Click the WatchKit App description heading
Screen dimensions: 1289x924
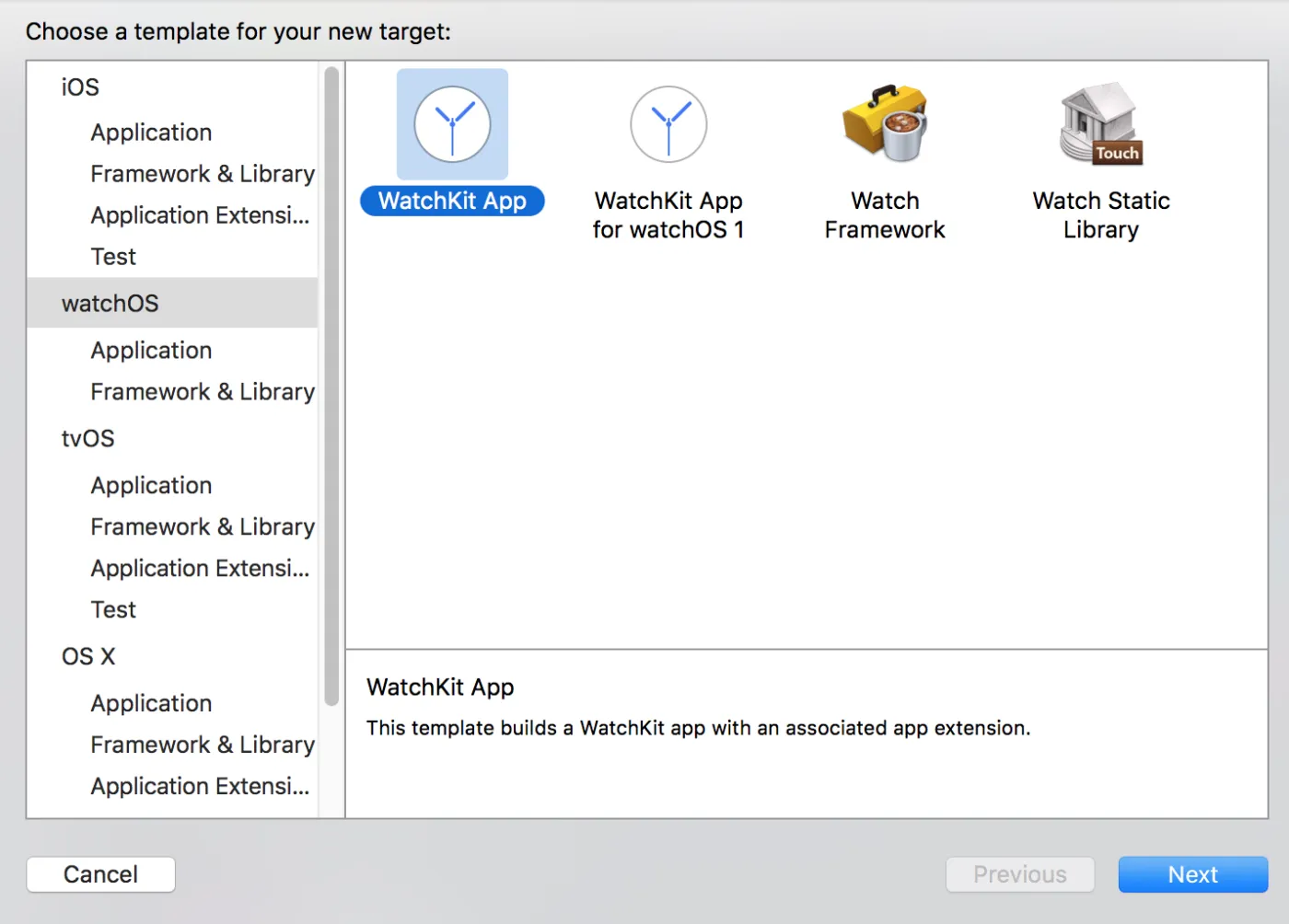pyautogui.click(x=440, y=687)
